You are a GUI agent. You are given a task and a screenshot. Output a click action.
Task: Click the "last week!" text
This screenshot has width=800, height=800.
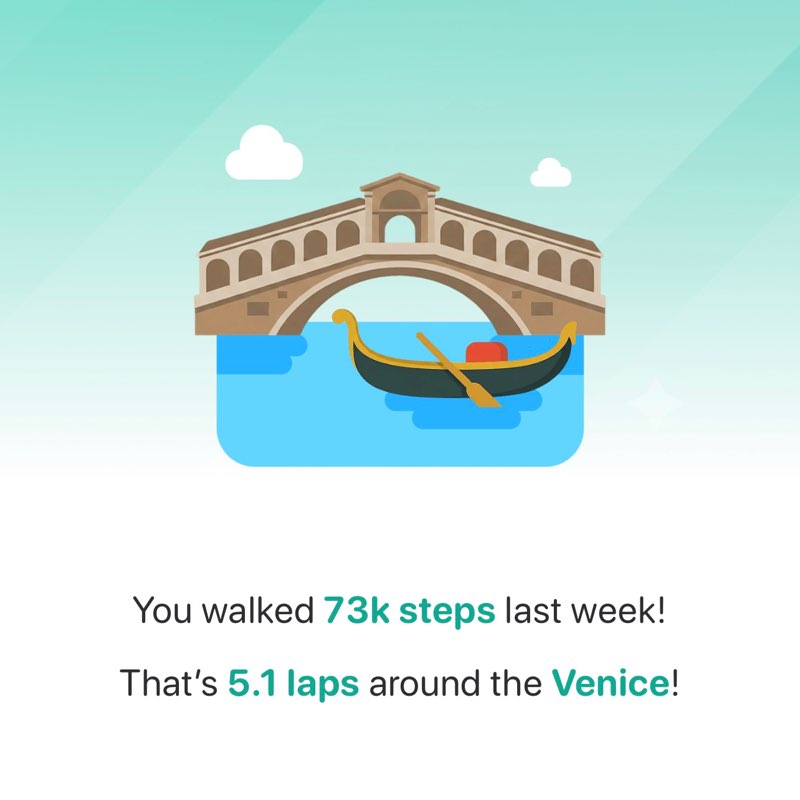tap(584, 611)
